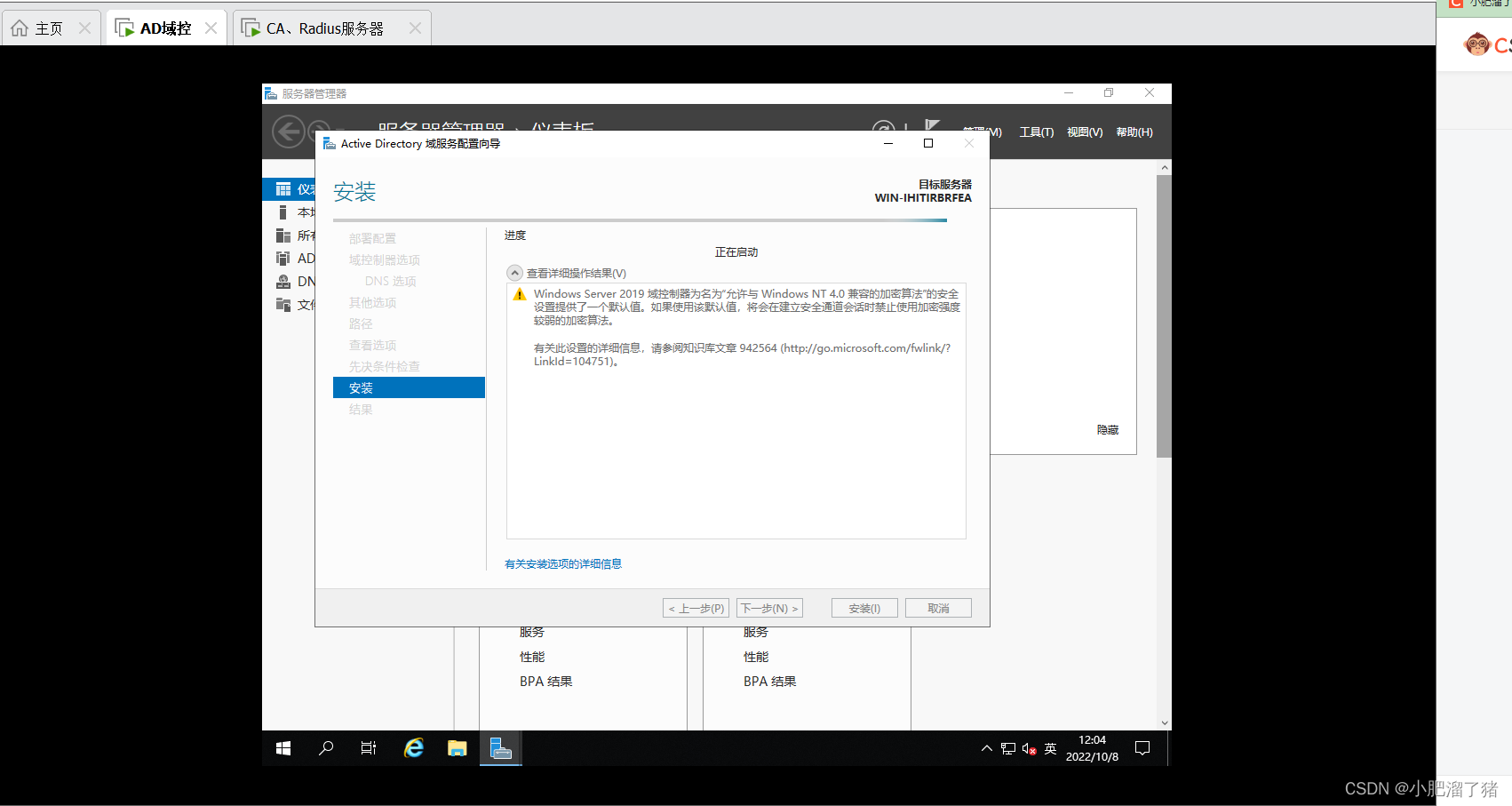Select the highlighted 安装 wizard step
Image resolution: width=1512 pixels, height=806 pixels.
point(409,387)
